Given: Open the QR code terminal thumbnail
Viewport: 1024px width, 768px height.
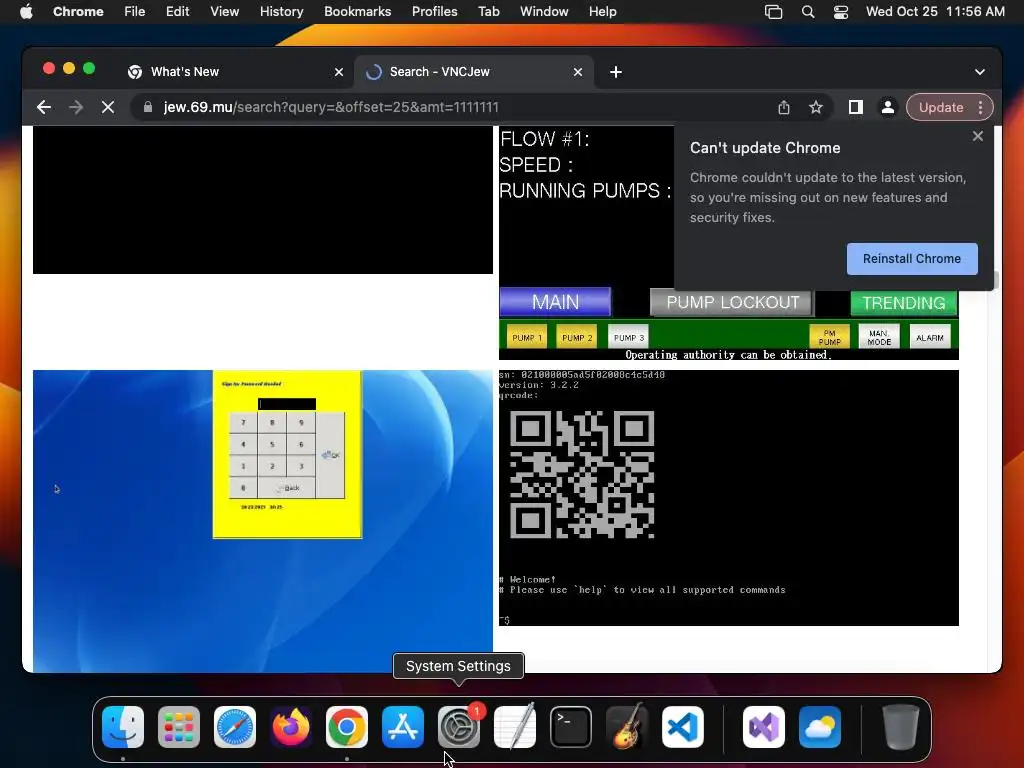Looking at the screenshot, I should (x=729, y=498).
